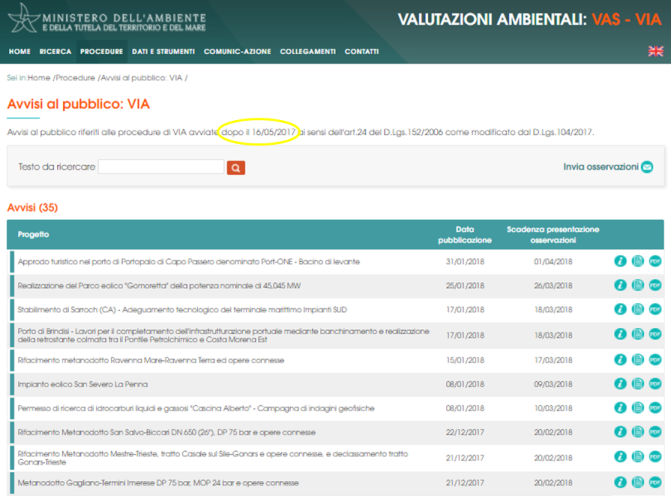
Task: Click the Invia osservazioni link
Action: pyautogui.click(x=608, y=167)
